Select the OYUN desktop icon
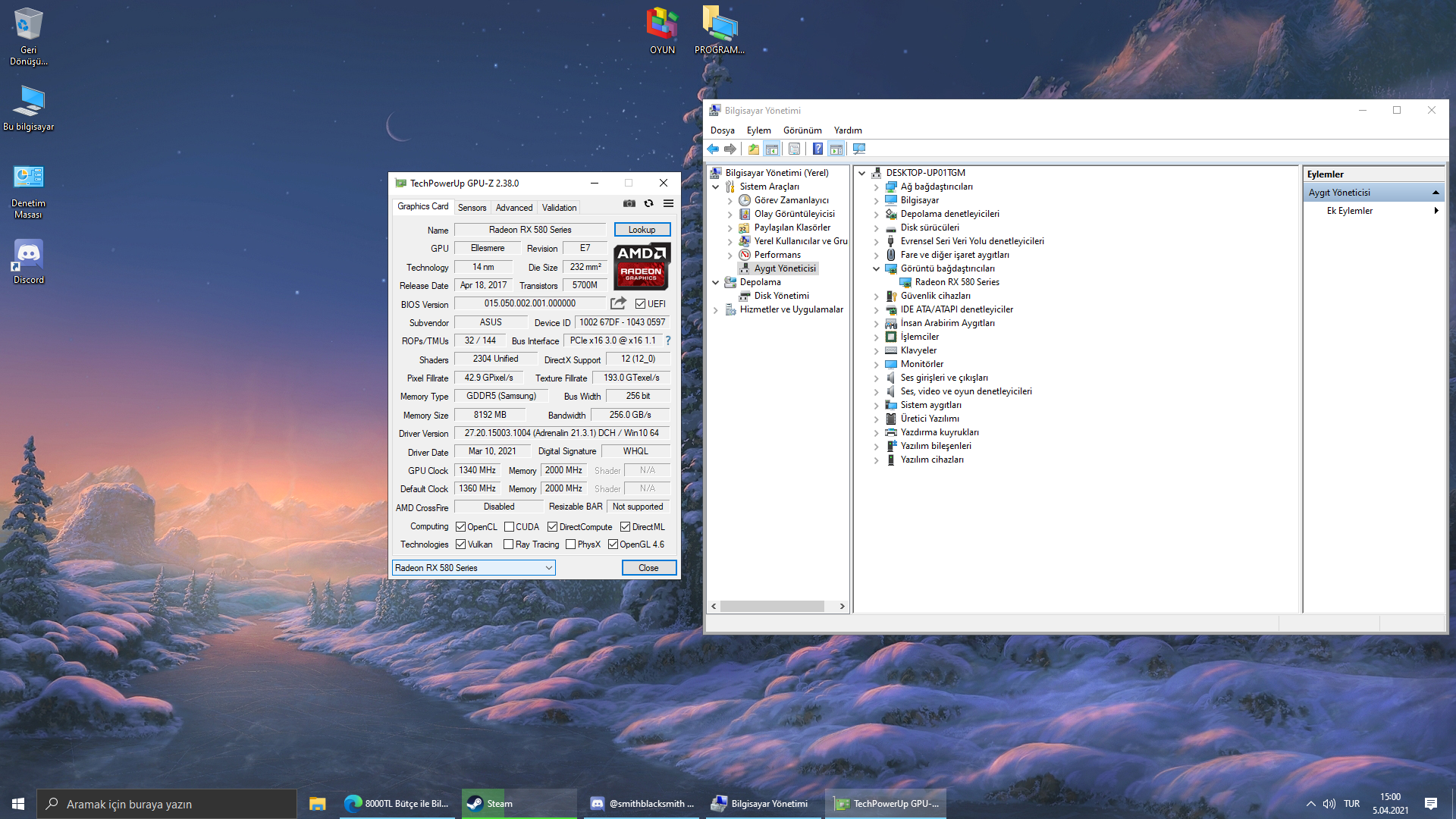1456x819 pixels. click(662, 30)
